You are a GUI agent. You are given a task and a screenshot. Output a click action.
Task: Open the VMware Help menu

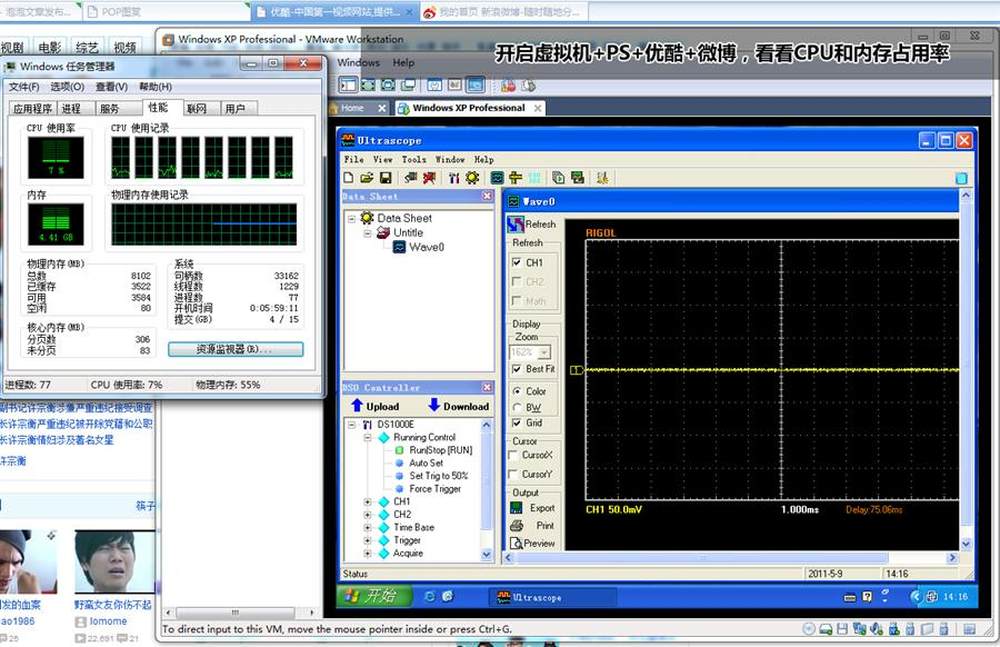point(403,63)
